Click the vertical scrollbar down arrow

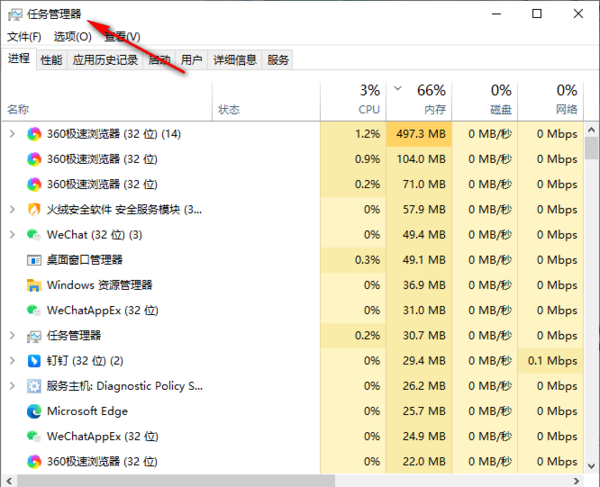click(x=591, y=466)
